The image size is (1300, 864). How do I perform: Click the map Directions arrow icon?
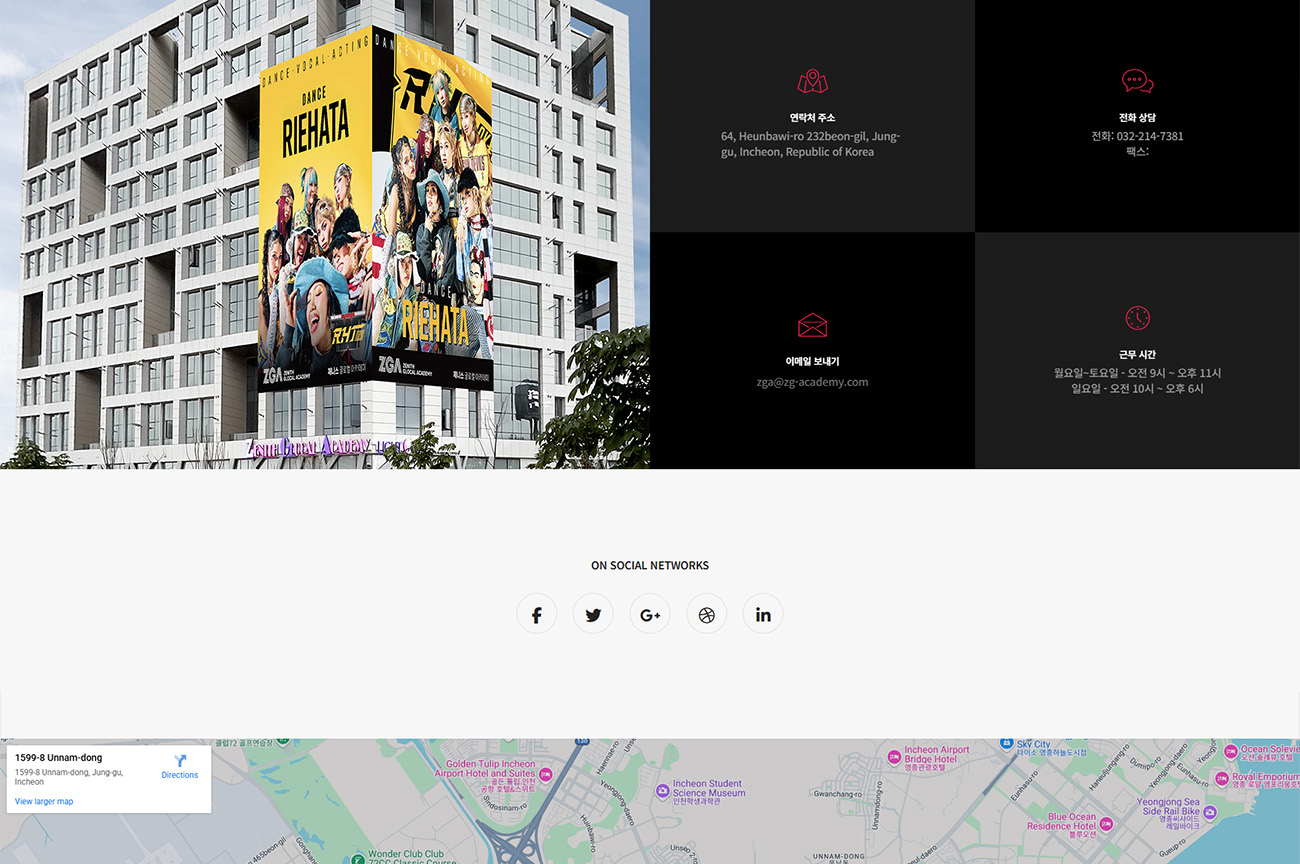click(180, 761)
